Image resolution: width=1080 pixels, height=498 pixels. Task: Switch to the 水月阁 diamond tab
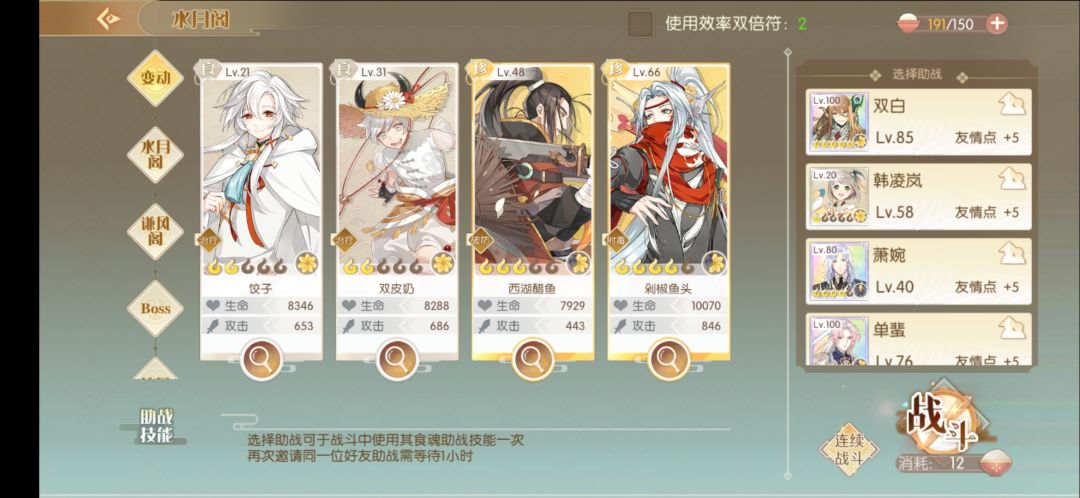(x=155, y=154)
